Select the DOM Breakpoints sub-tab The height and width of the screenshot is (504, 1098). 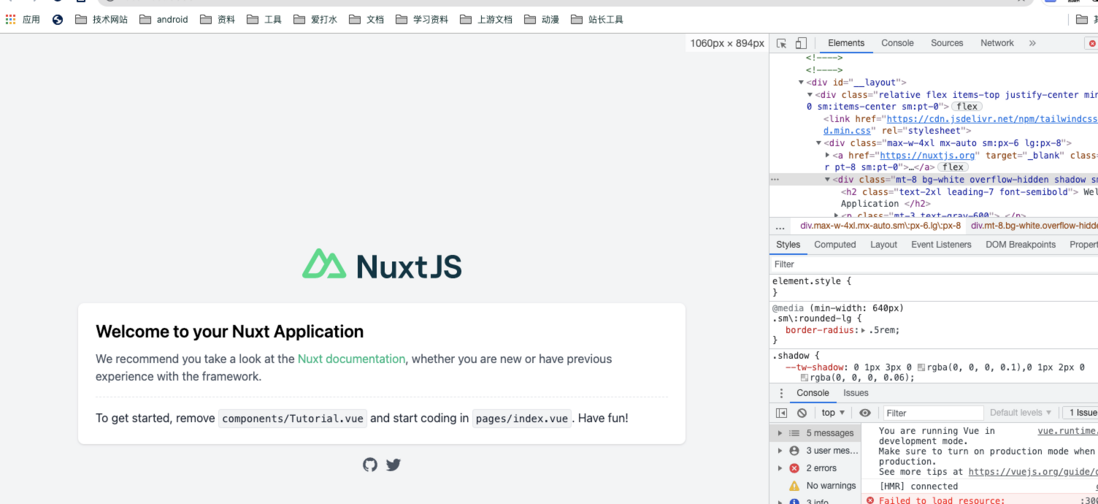1020,245
